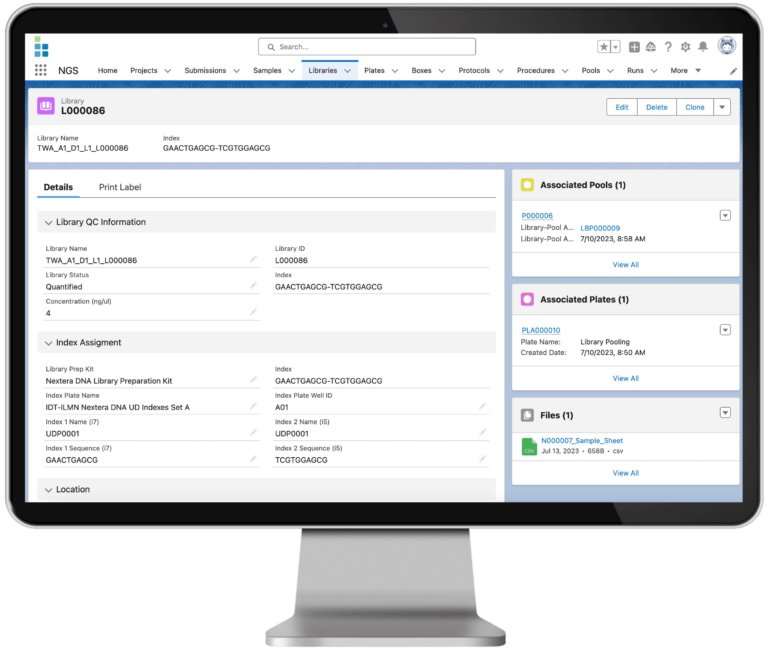Edit Index Plate Well ID pencil icon

pos(482,406)
